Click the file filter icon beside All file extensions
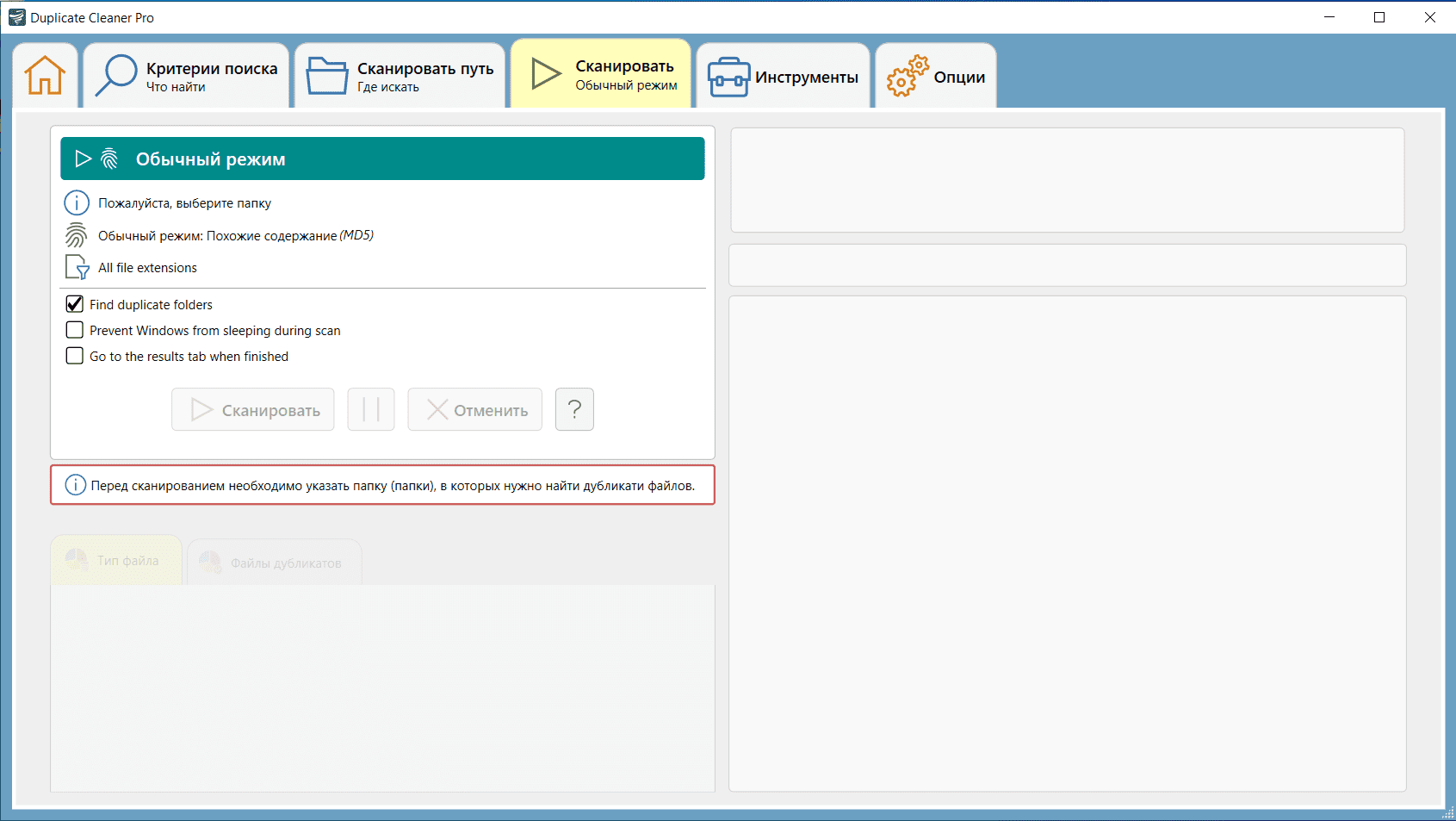Image resolution: width=1456 pixels, height=821 pixels. click(77, 267)
